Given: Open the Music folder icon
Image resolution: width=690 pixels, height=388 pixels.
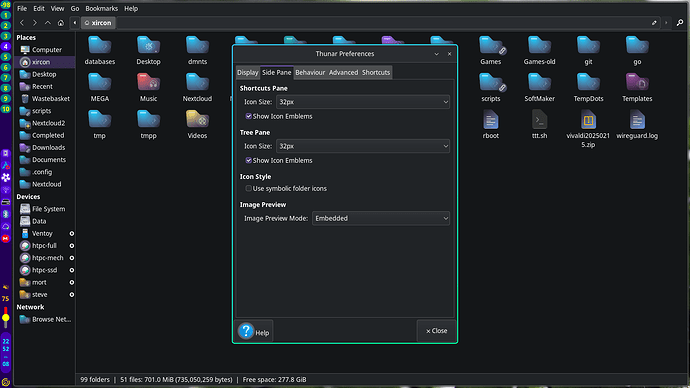Looking at the screenshot, I should tap(148, 87).
